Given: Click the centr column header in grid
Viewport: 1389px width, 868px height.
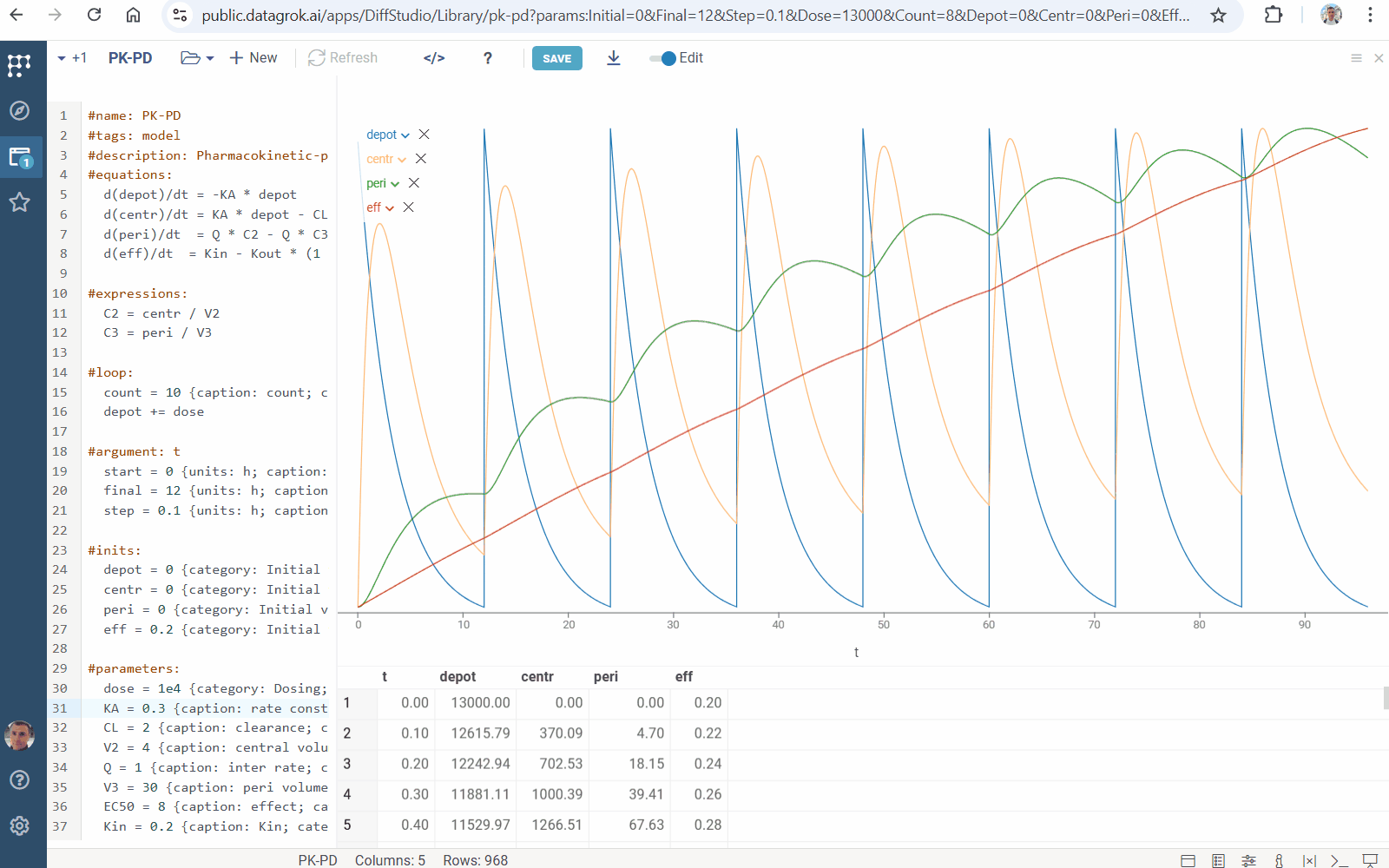Looking at the screenshot, I should (x=537, y=677).
